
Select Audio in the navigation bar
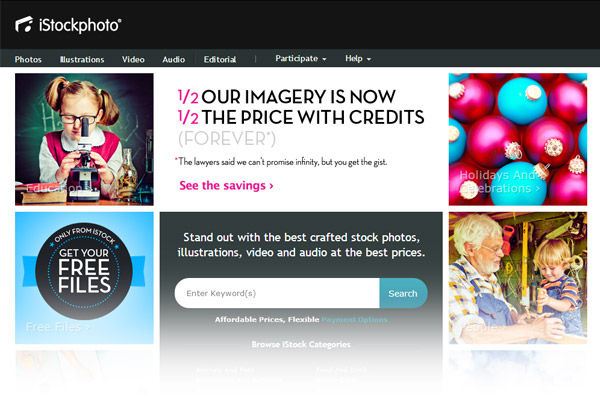click(173, 59)
